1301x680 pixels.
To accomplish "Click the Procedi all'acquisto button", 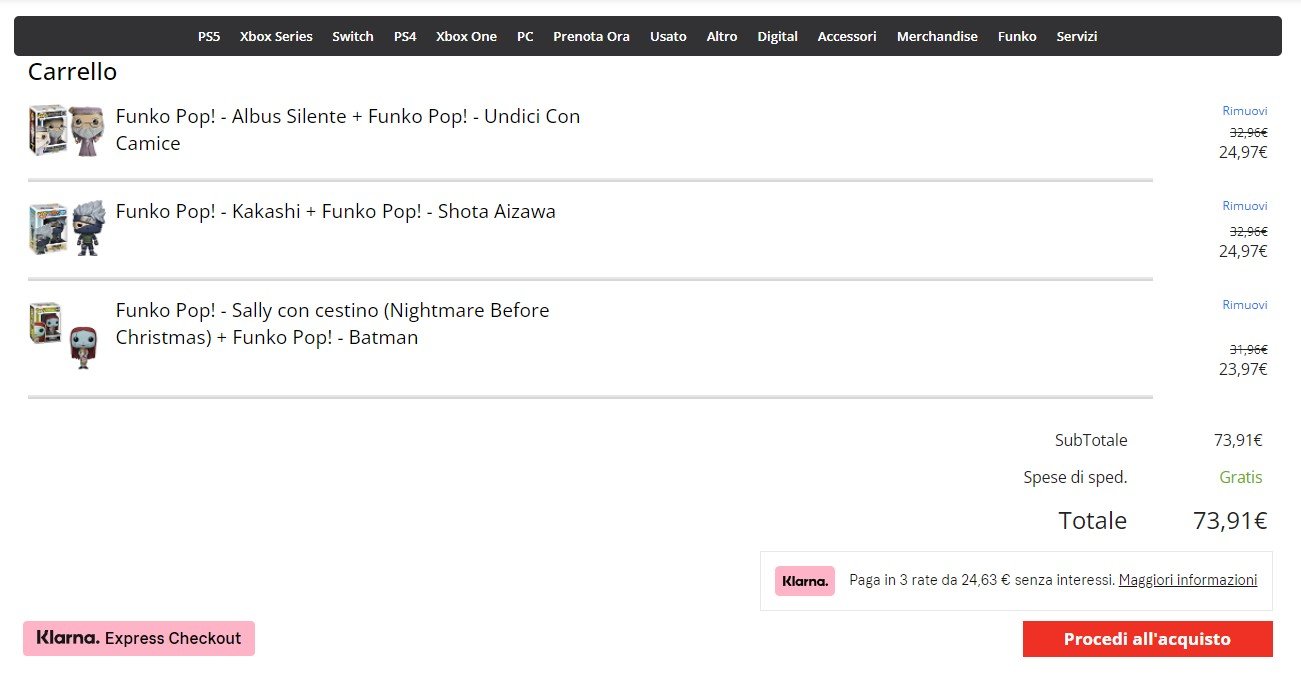I will tap(1147, 639).
